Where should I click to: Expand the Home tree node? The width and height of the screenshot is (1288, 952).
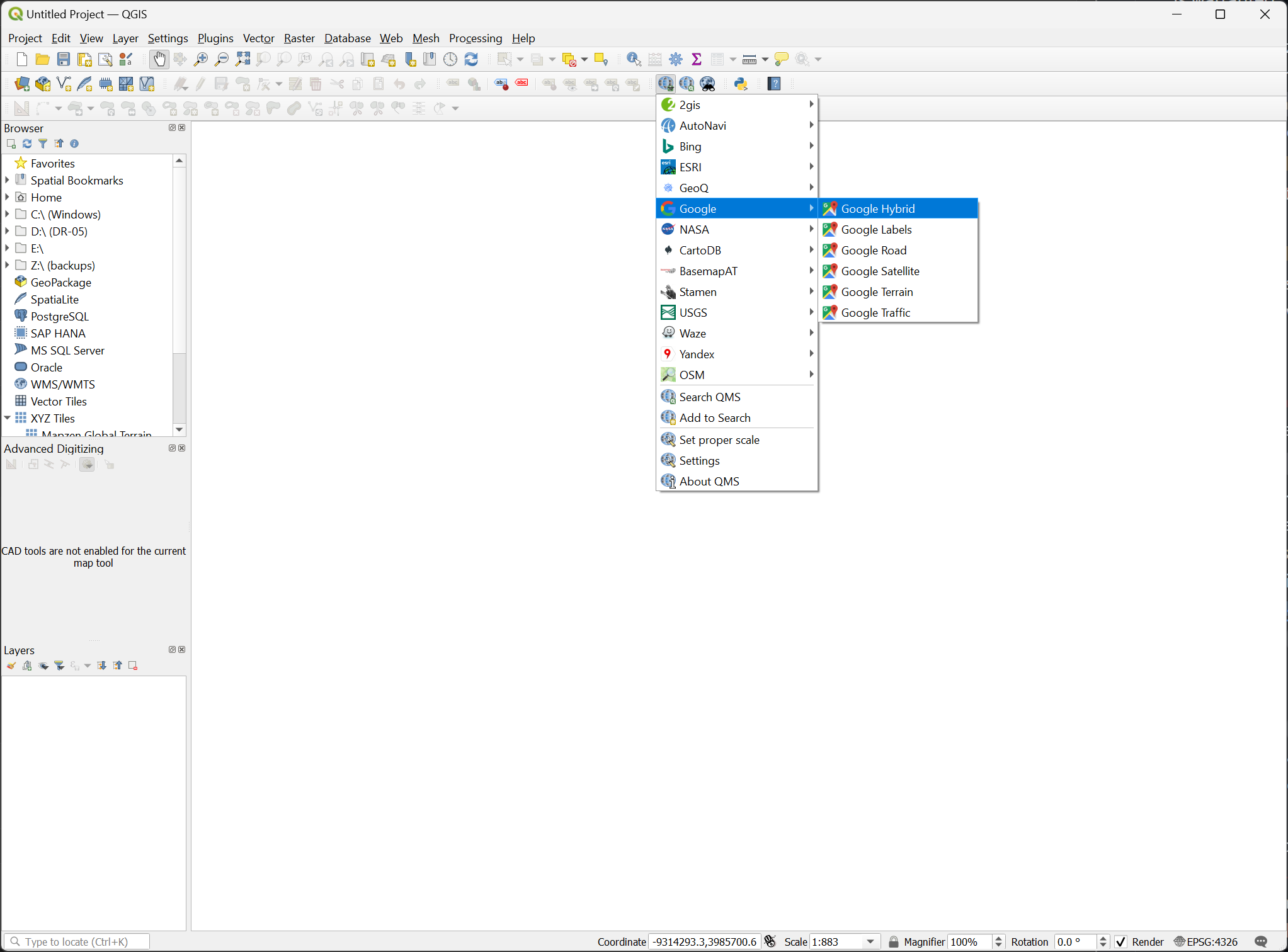pos(7,197)
